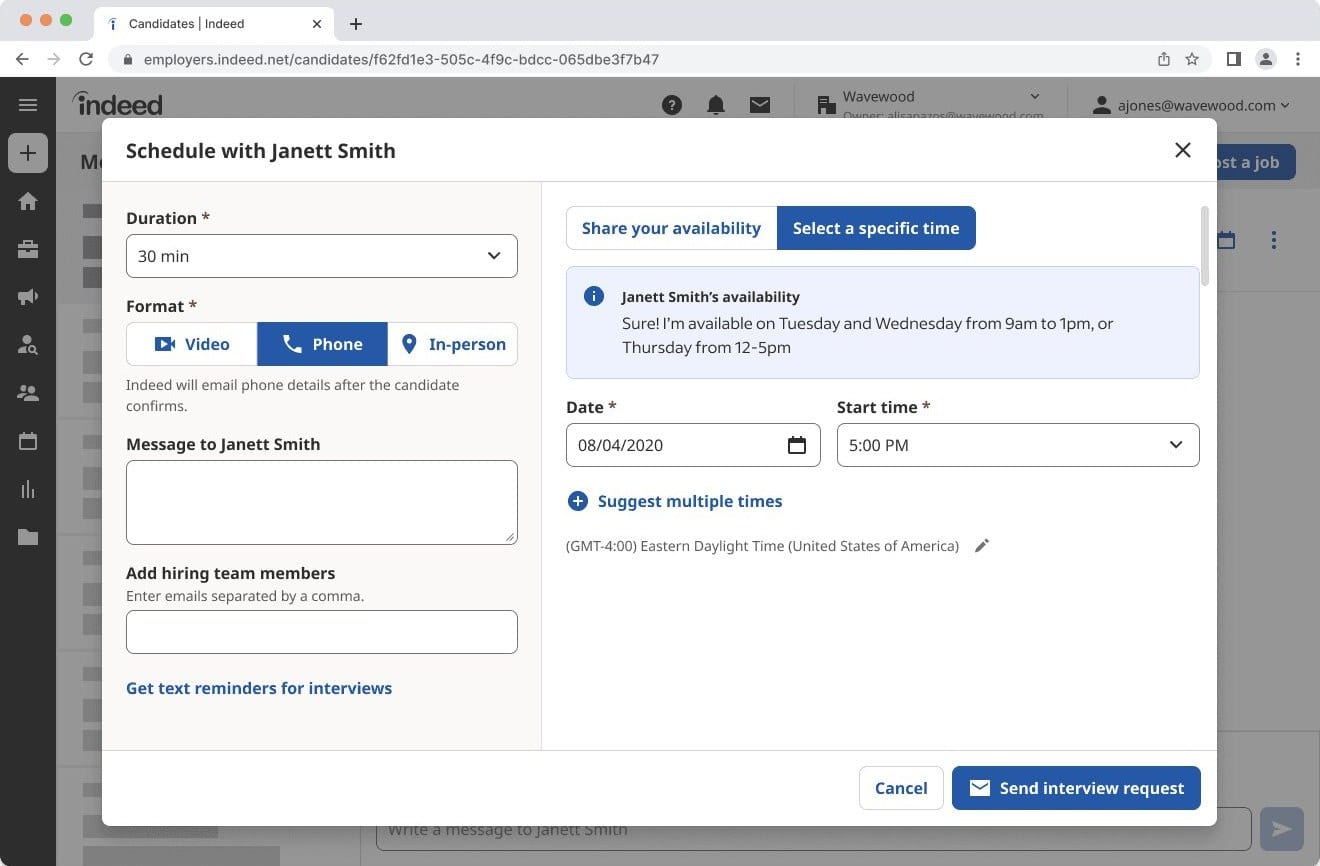Viewport: 1320px width, 866px height.
Task: Click the Date field showing 08/04/2020
Action: pyautogui.click(x=693, y=445)
